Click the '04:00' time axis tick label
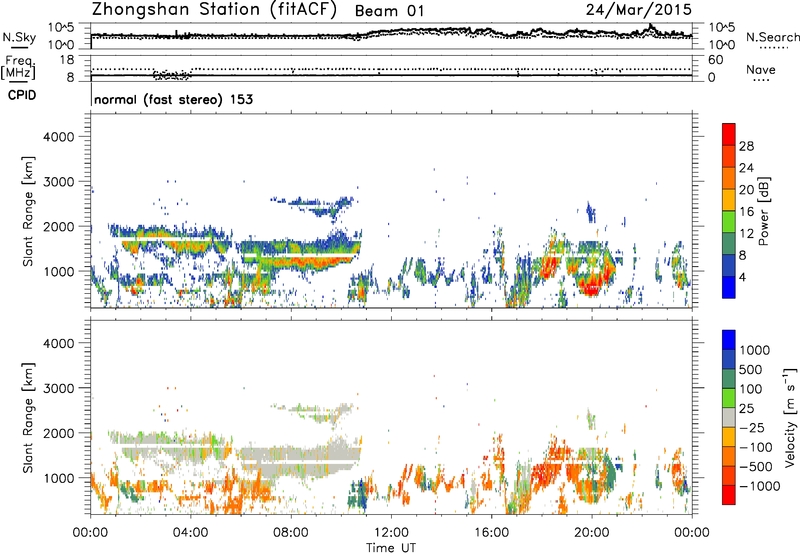Viewport: 800px width, 554px height. tap(191, 533)
